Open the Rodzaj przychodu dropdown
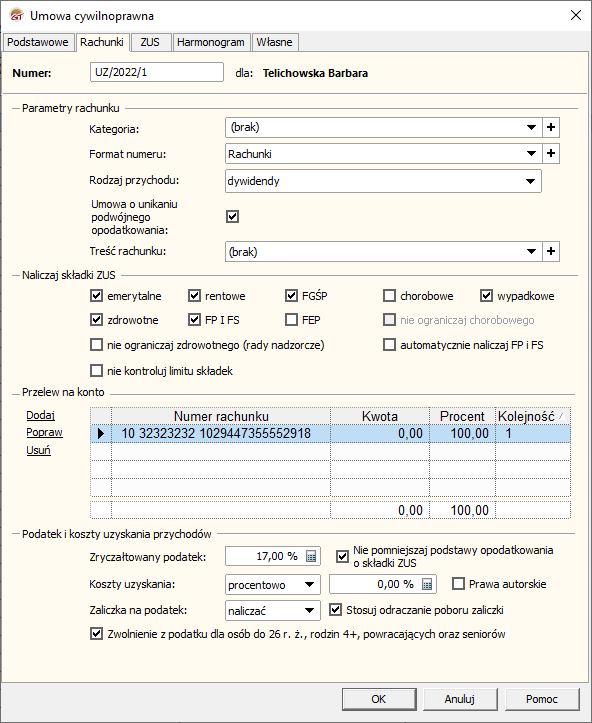592x723 pixels. pyautogui.click(x=530, y=181)
